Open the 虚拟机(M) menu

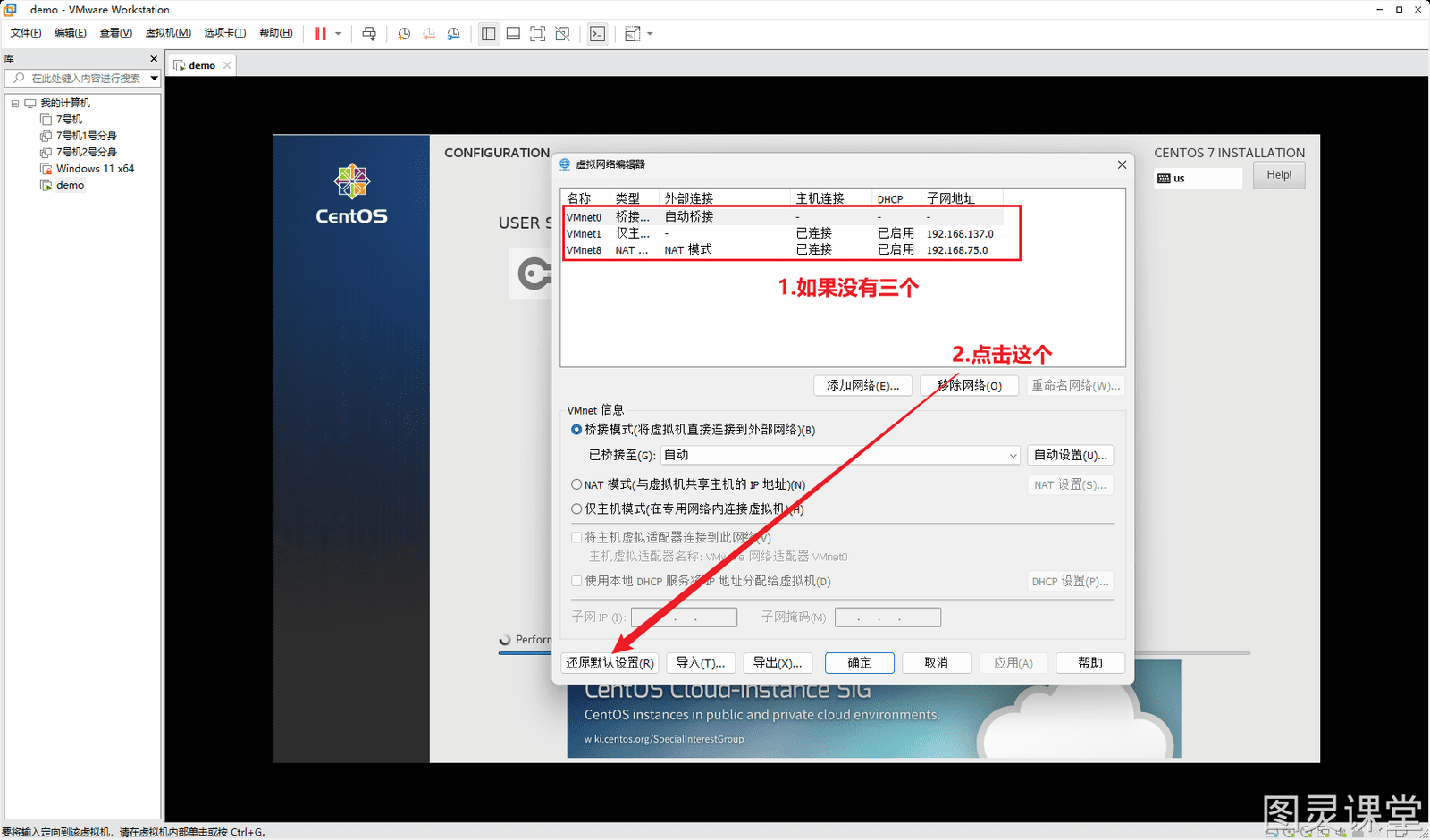[x=168, y=33]
